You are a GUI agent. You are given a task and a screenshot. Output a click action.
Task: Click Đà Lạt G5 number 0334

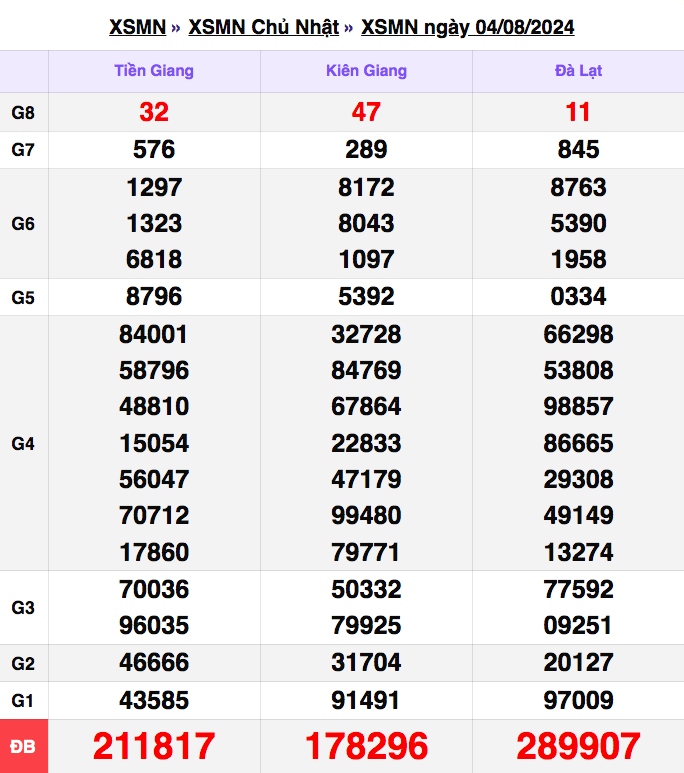(578, 297)
